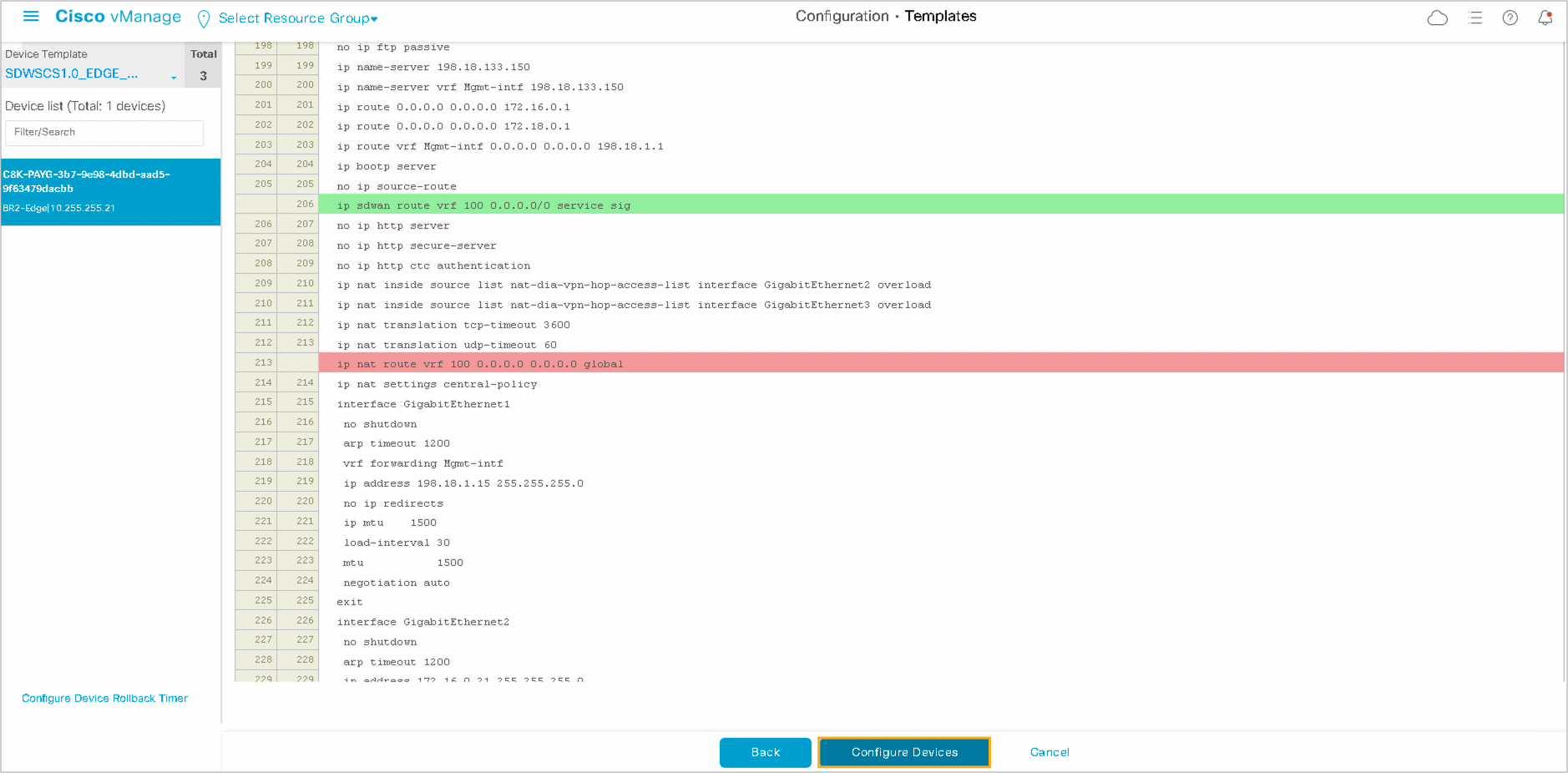Click line 'vrf forwarding Mgmt-intf'
The width and height of the screenshot is (1568, 773).
[x=423, y=463]
